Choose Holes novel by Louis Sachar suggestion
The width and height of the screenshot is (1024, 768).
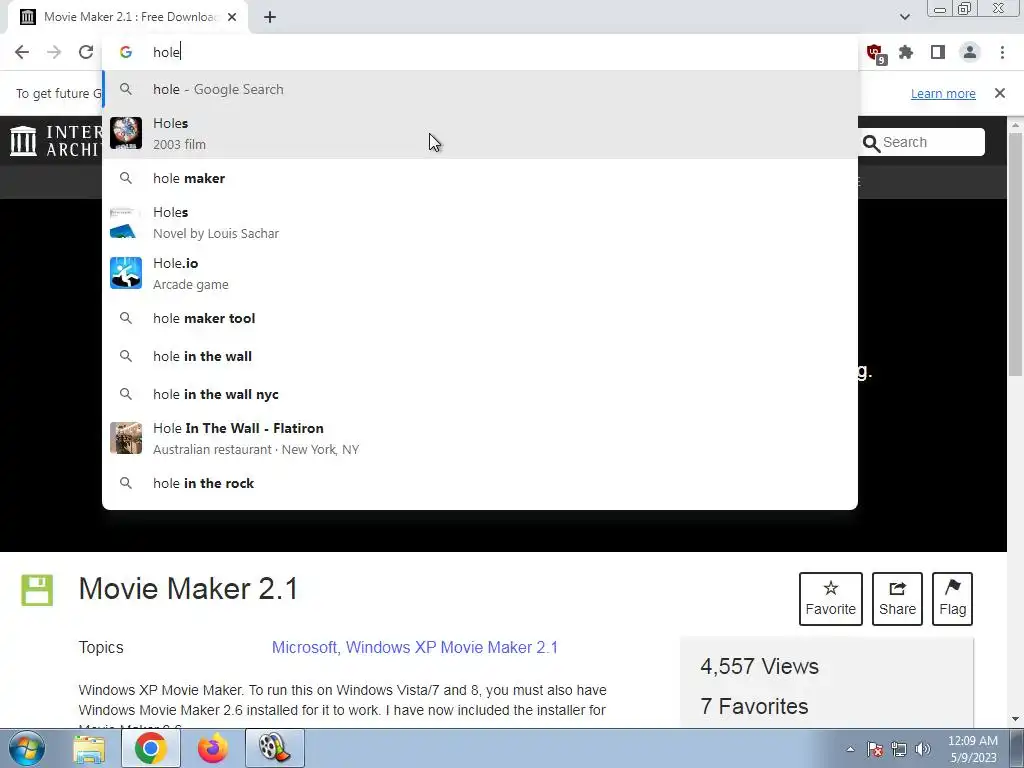480,223
